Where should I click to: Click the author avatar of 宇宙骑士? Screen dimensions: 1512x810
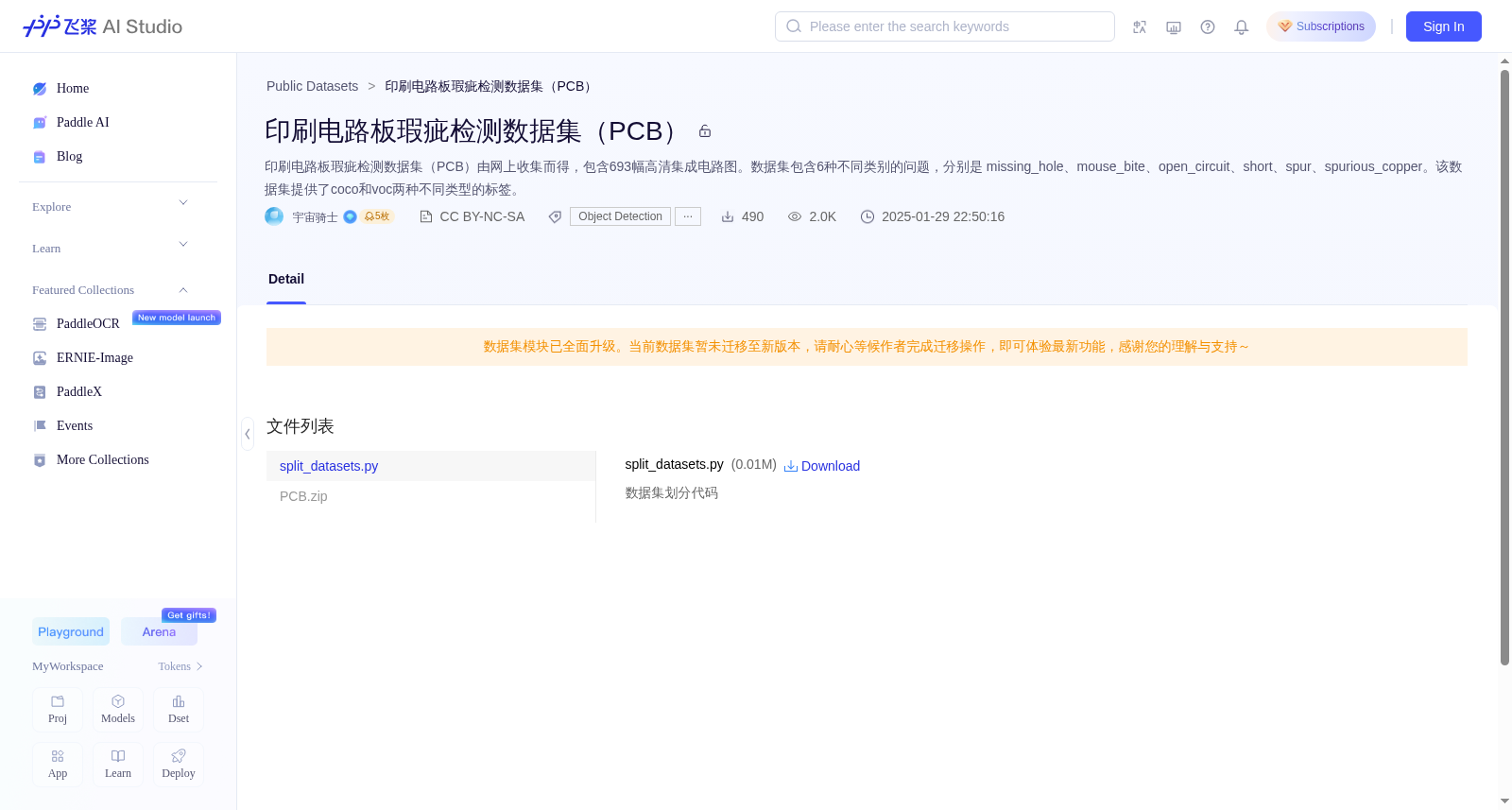[274, 216]
